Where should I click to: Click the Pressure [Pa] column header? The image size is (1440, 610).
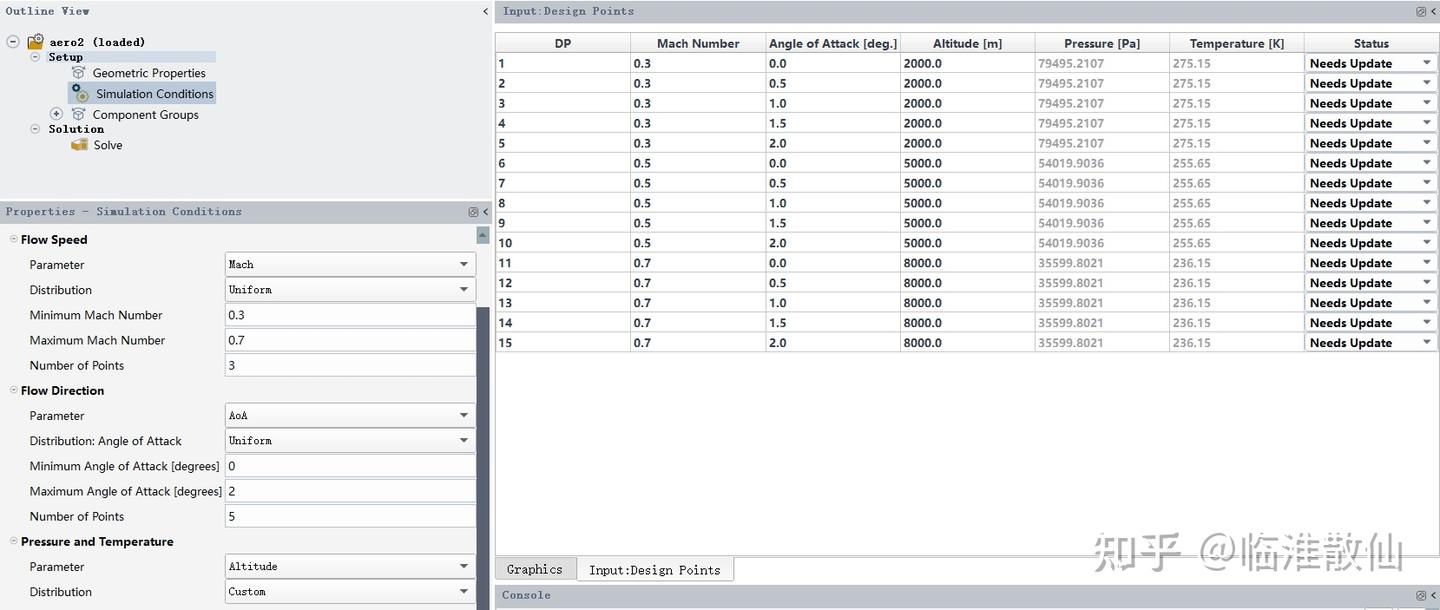coord(1102,43)
